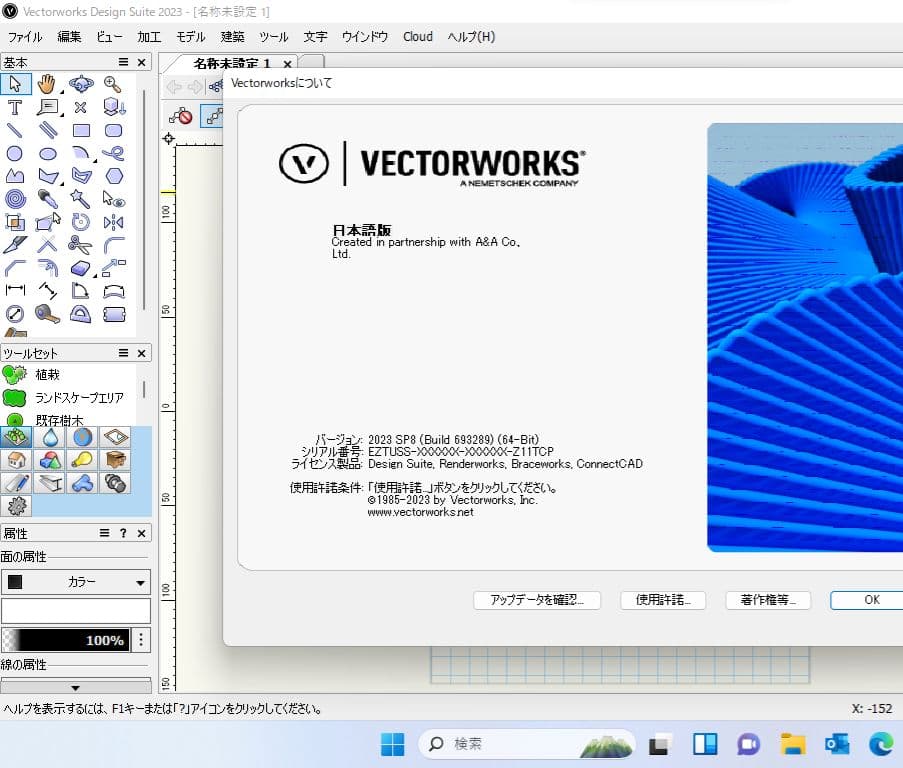This screenshot has height=768, width=903.
Task: Switch to the 名称未設定 1 tab
Action: (x=235, y=63)
